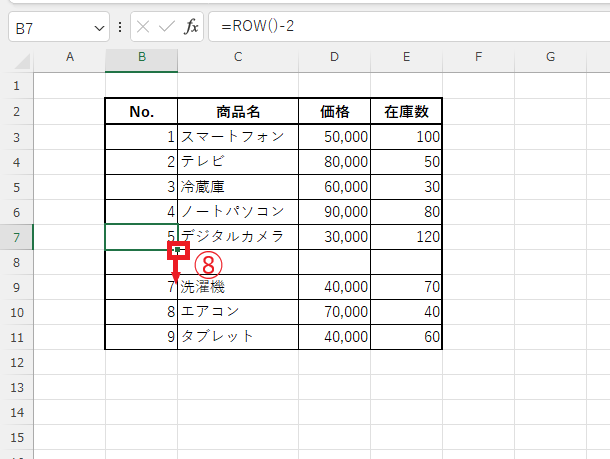The height and width of the screenshot is (459, 610).
Task: Select the デジタルカメラ cell
Action: 238,237
